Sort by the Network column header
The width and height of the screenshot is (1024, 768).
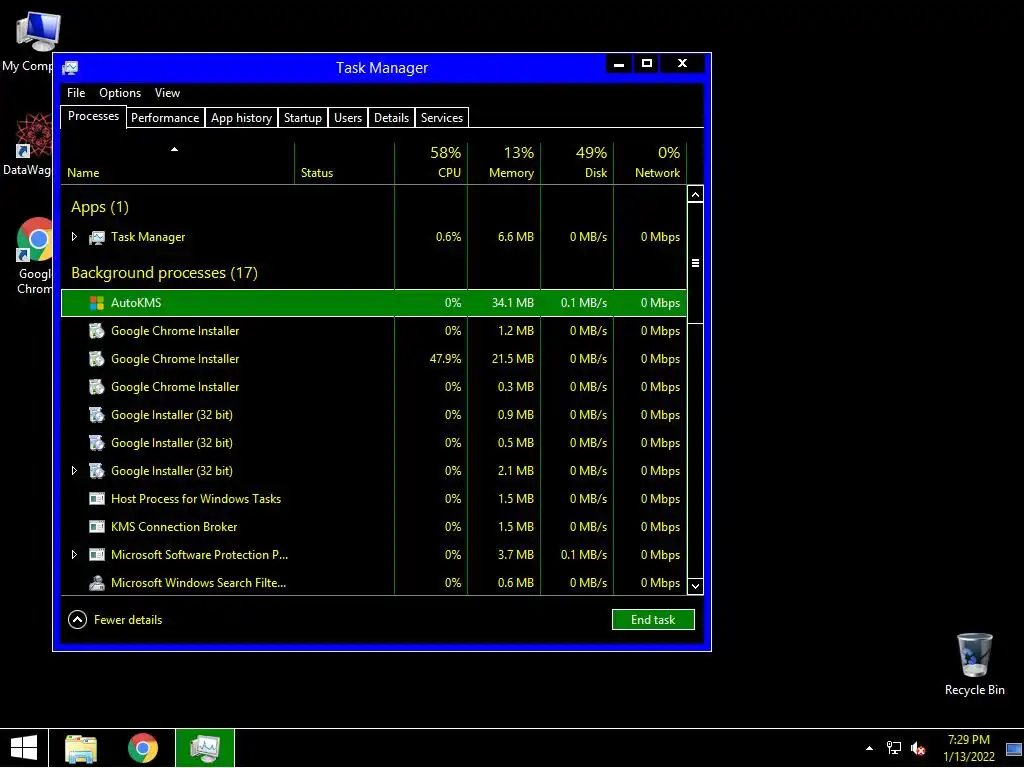click(650, 163)
